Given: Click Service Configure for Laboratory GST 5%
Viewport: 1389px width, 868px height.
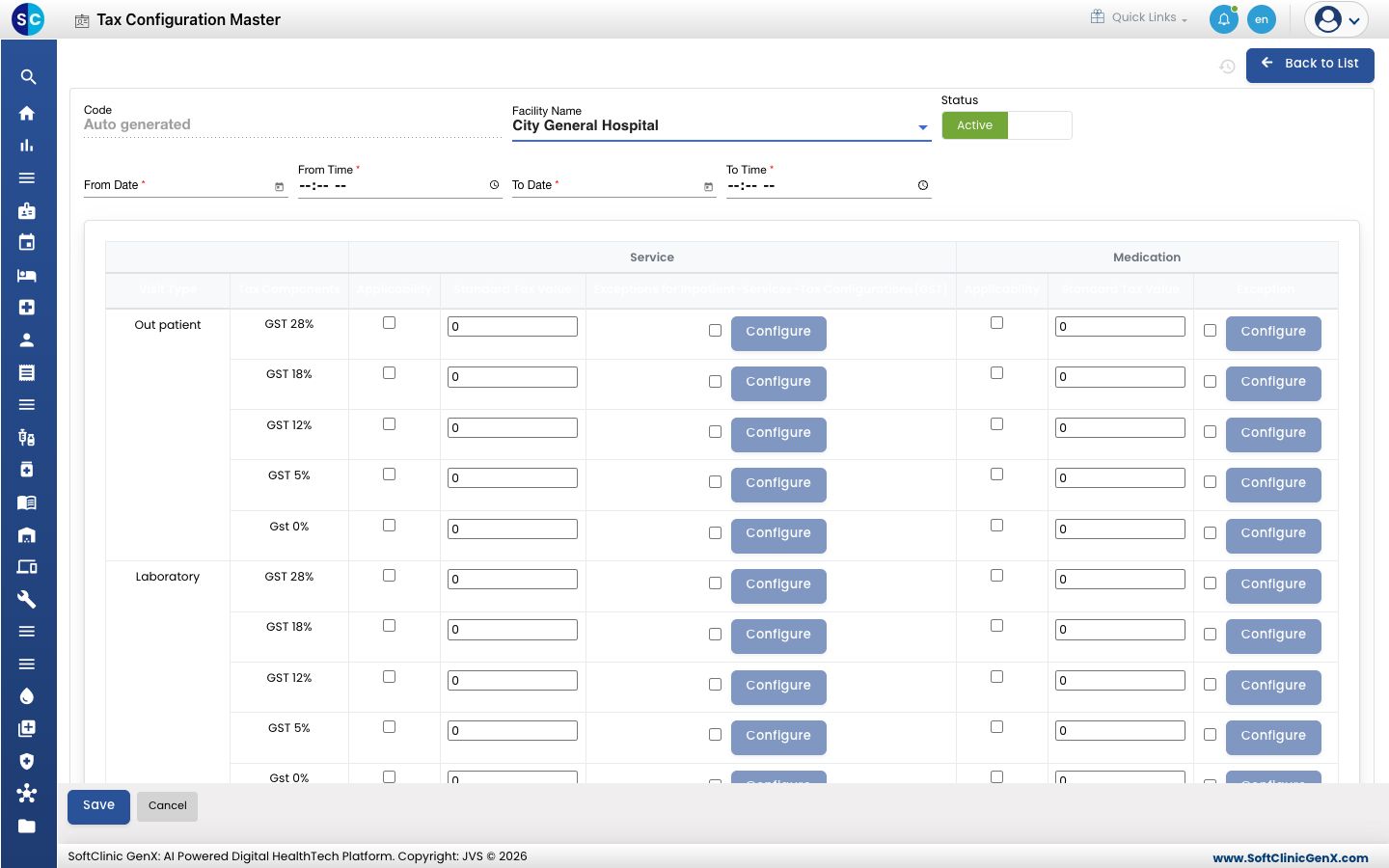Looking at the screenshot, I should 778,737.
